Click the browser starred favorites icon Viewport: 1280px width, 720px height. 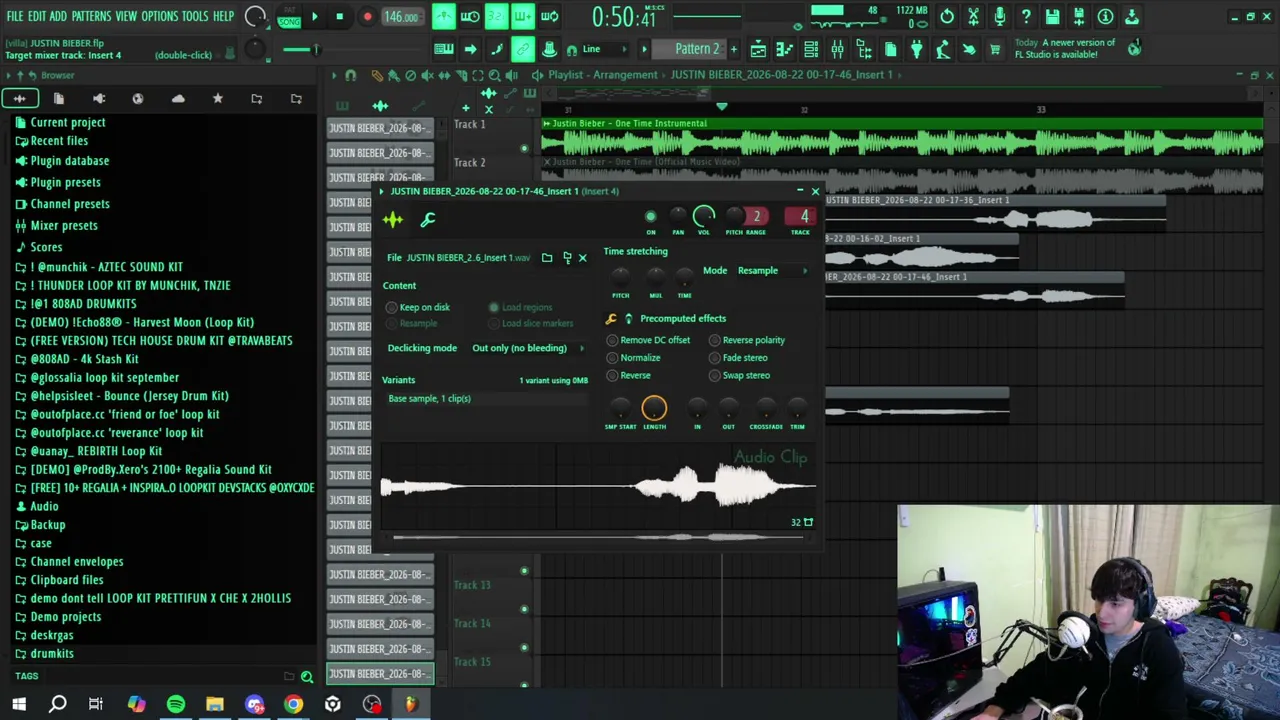coord(217,98)
